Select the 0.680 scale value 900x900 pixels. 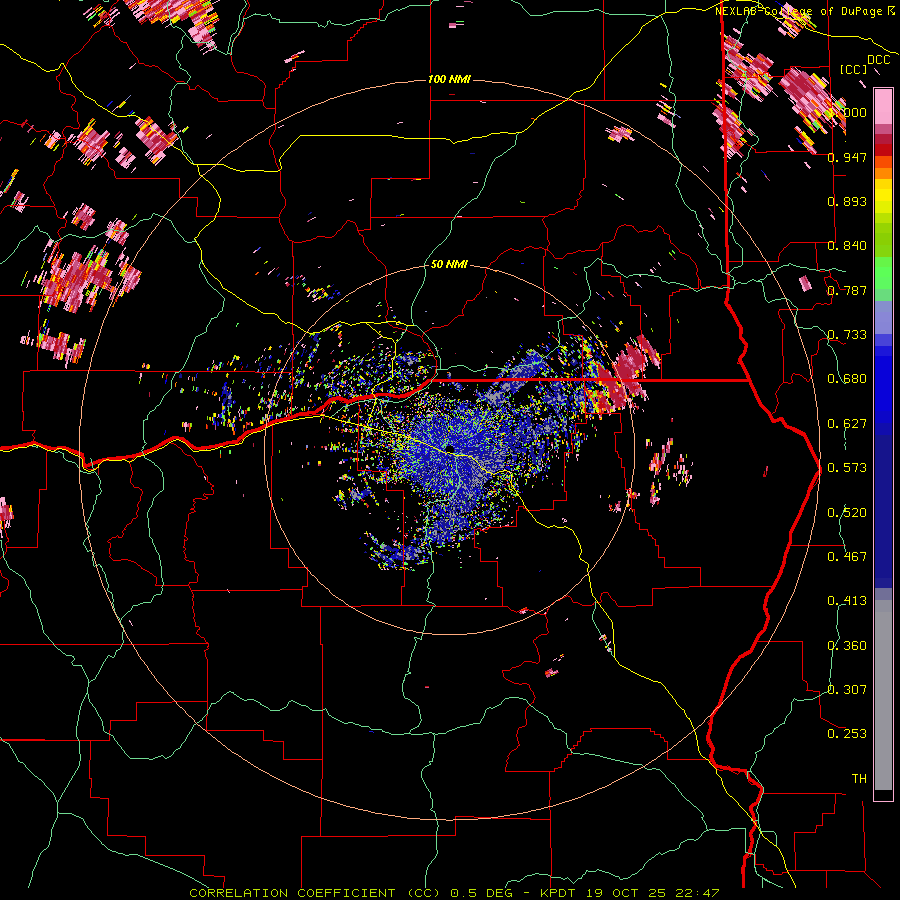click(x=847, y=379)
